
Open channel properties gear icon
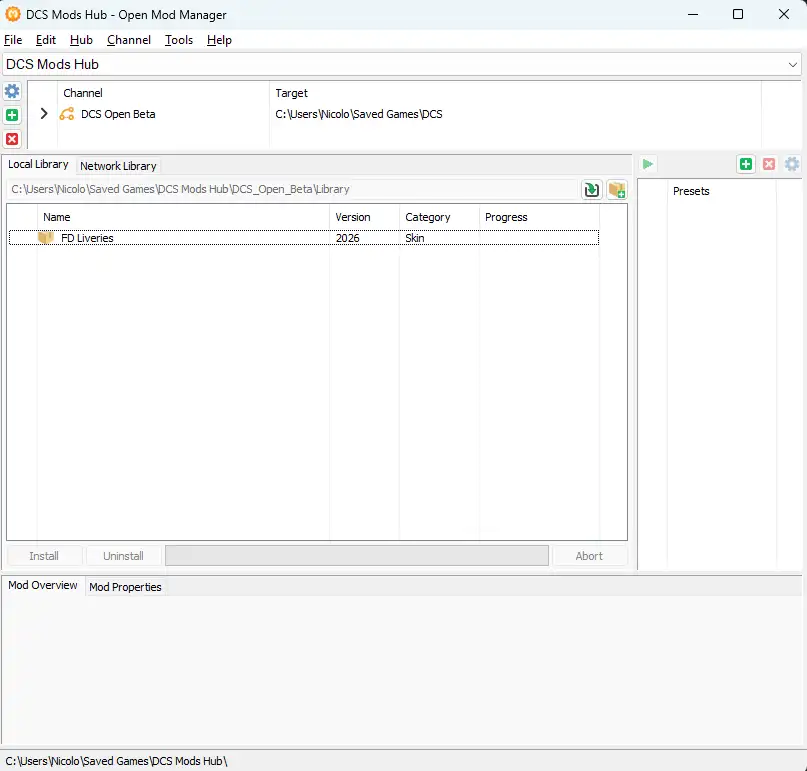[x=12, y=92]
